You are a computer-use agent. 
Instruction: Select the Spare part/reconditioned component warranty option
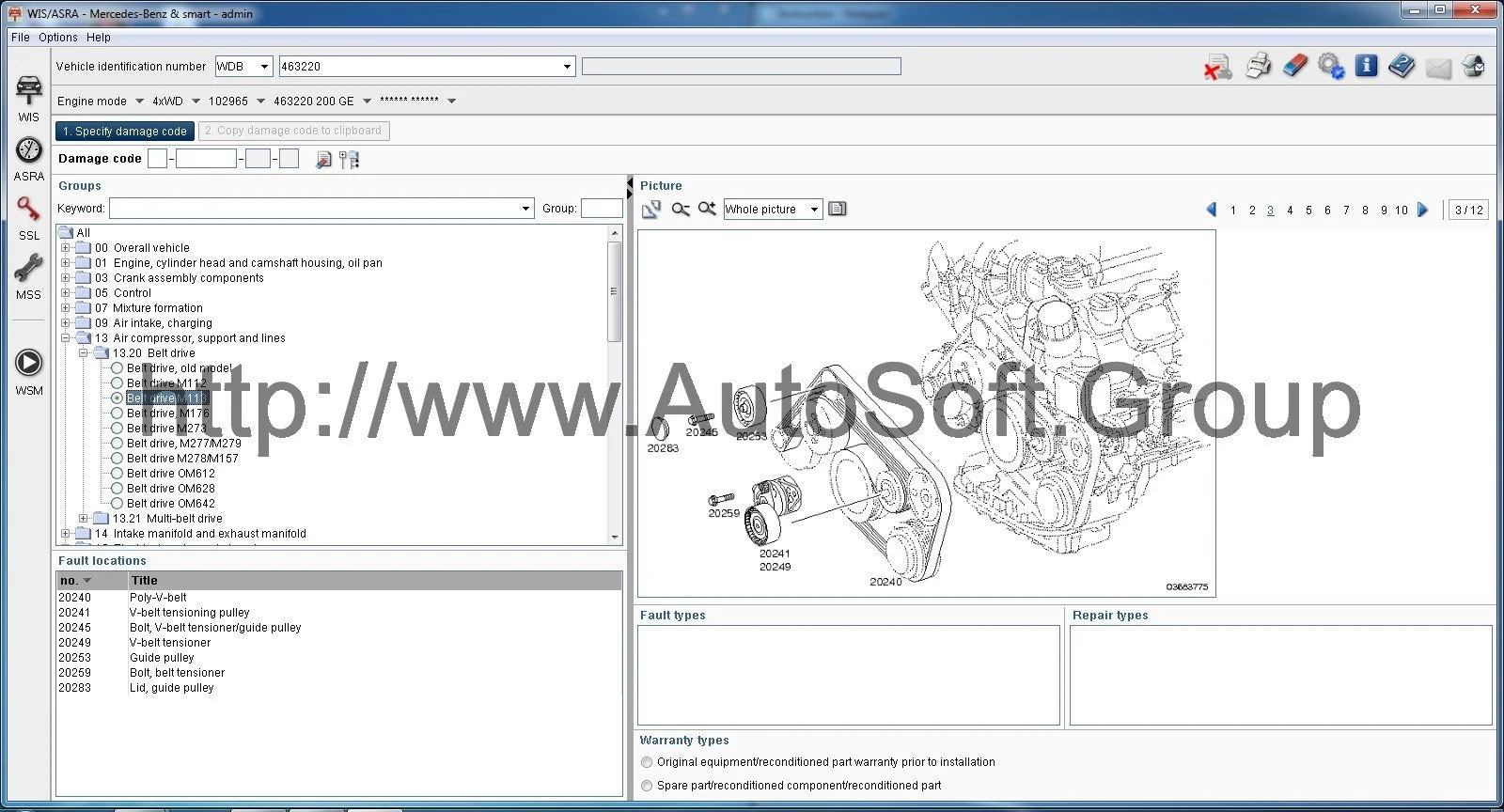coord(647,786)
